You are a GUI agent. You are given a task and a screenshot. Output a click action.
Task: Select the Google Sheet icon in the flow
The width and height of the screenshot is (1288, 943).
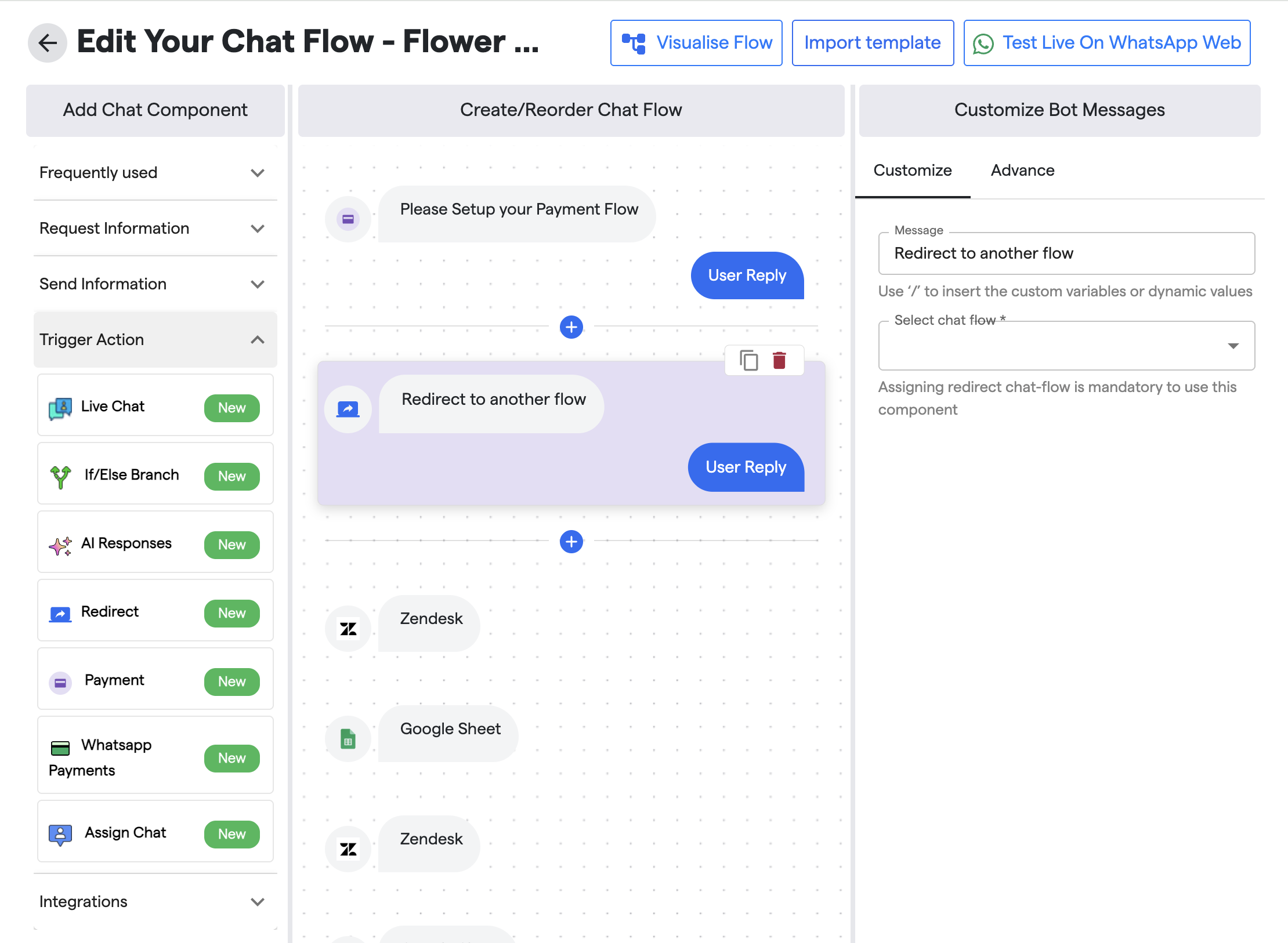coord(348,739)
